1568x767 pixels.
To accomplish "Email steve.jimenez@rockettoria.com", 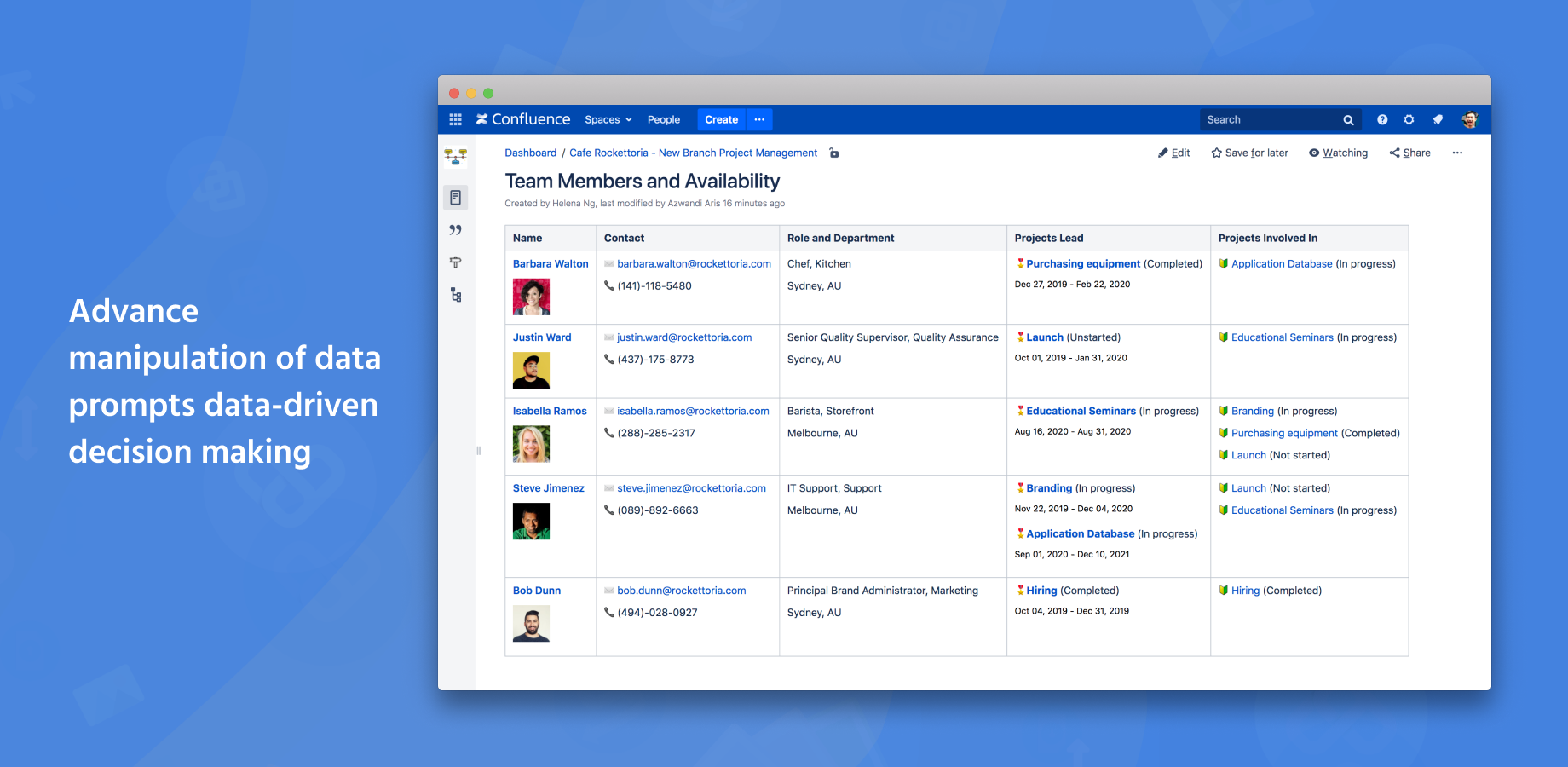I will tap(691, 488).
